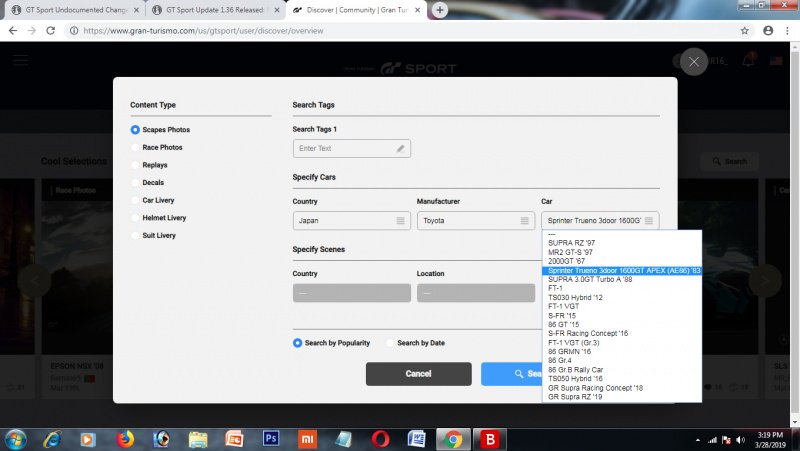Click the Cancel button
This screenshot has height=451, width=800.
click(x=418, y=373)
